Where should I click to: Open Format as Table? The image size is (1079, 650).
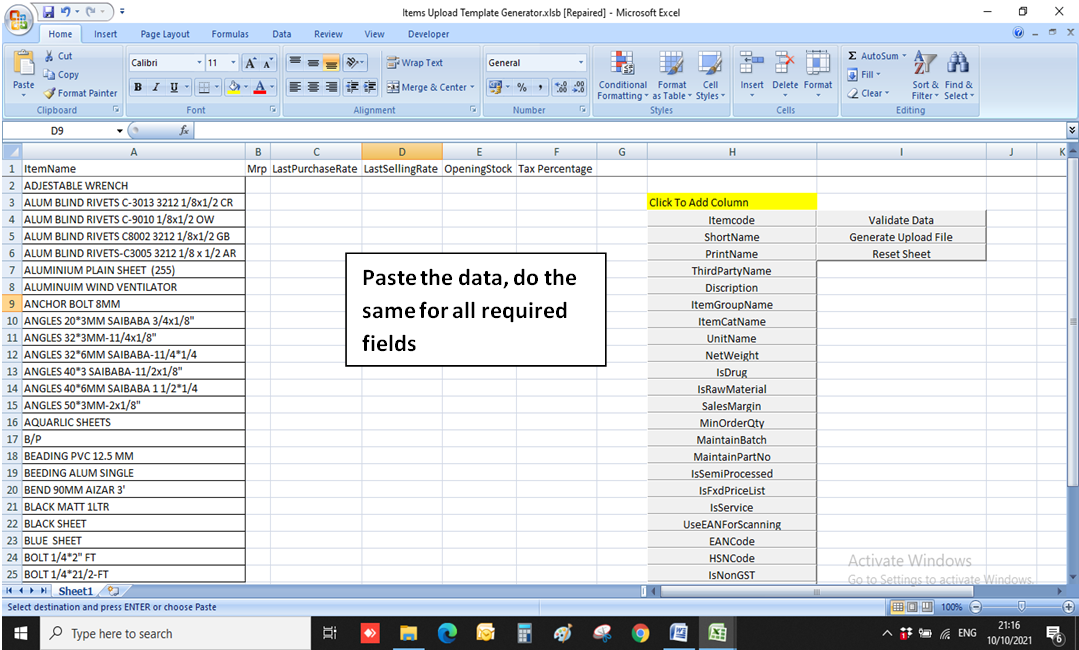(x=672, y=75)
